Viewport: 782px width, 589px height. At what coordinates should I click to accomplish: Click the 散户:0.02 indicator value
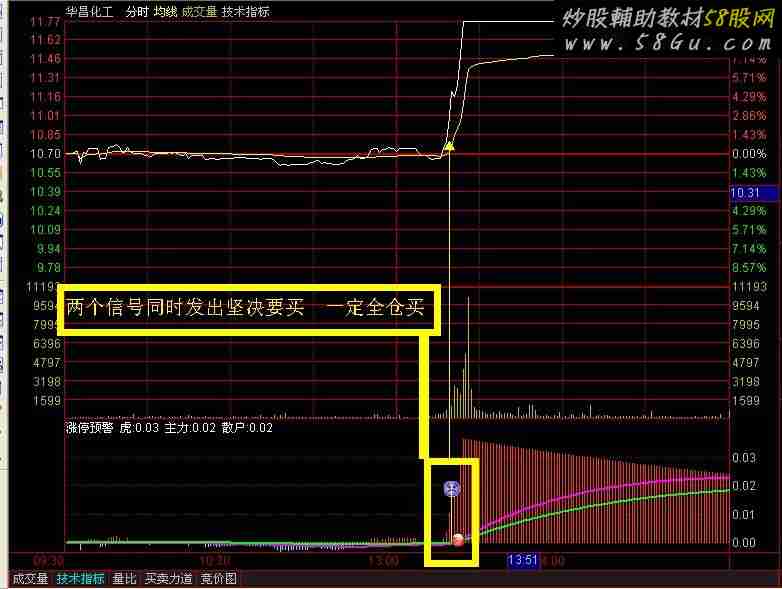247,428
